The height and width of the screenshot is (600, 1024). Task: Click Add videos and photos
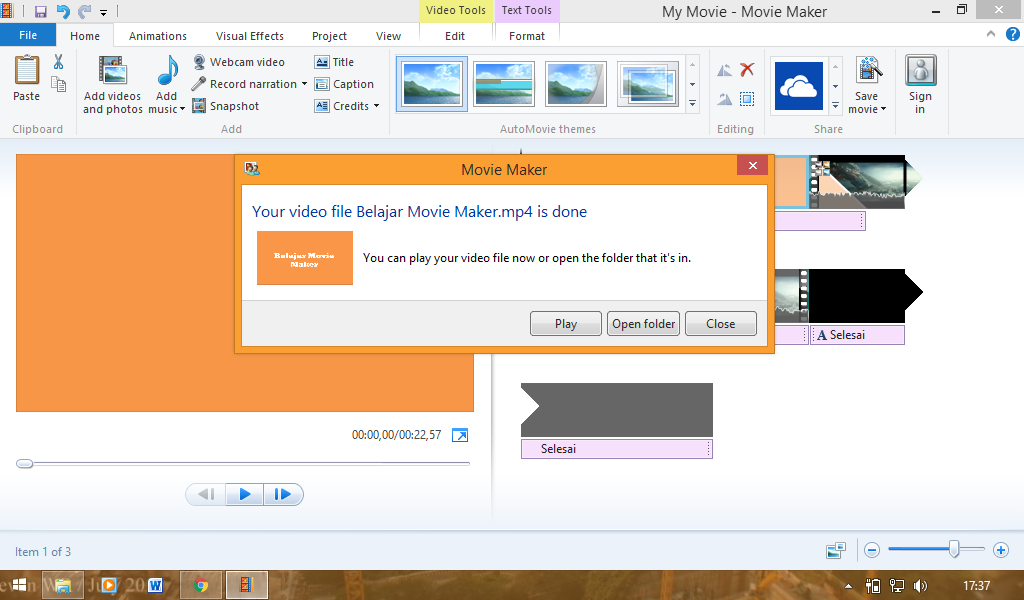click(x=112, y=85)
